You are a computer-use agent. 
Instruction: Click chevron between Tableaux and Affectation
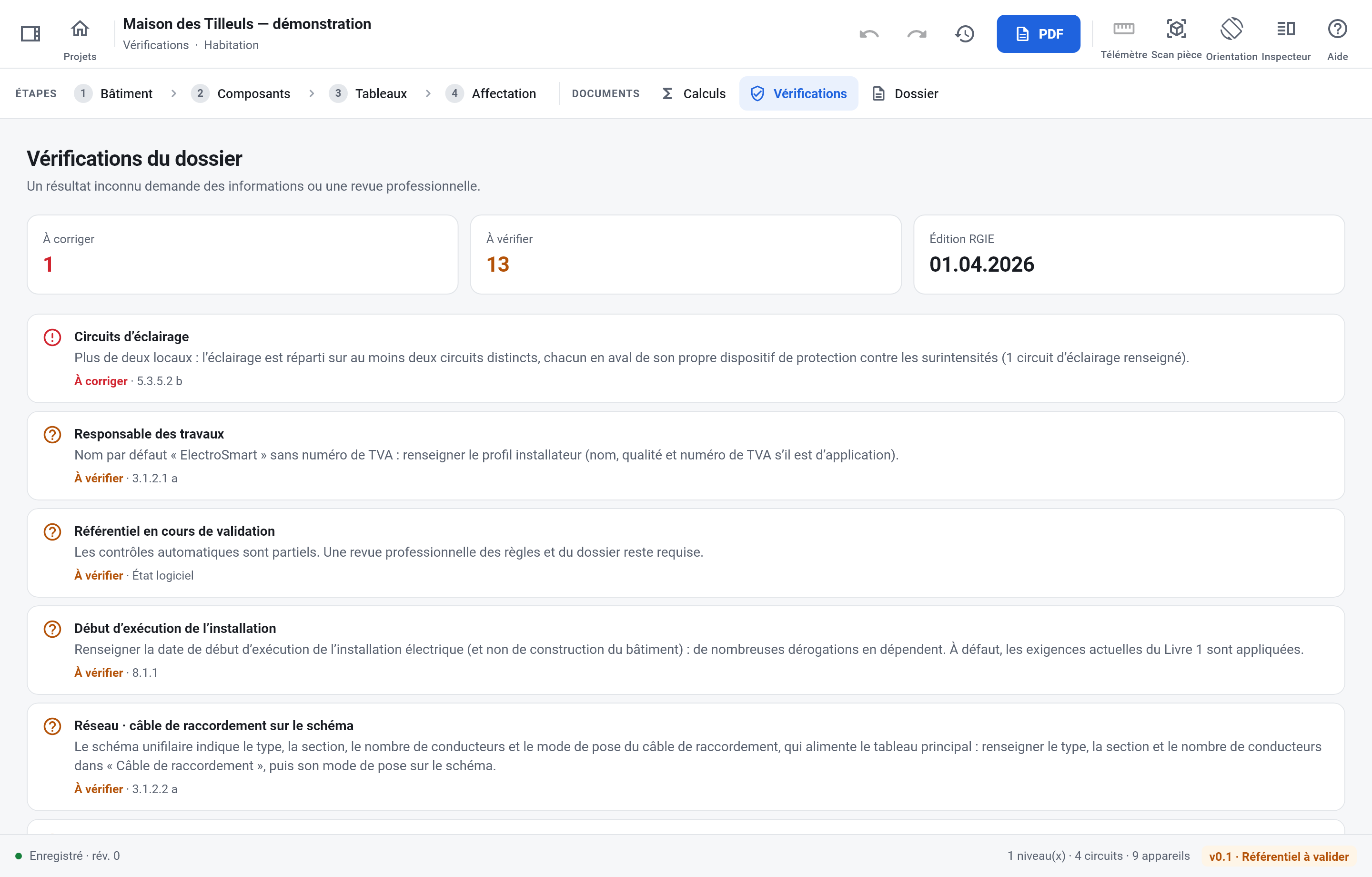(428, 93)
